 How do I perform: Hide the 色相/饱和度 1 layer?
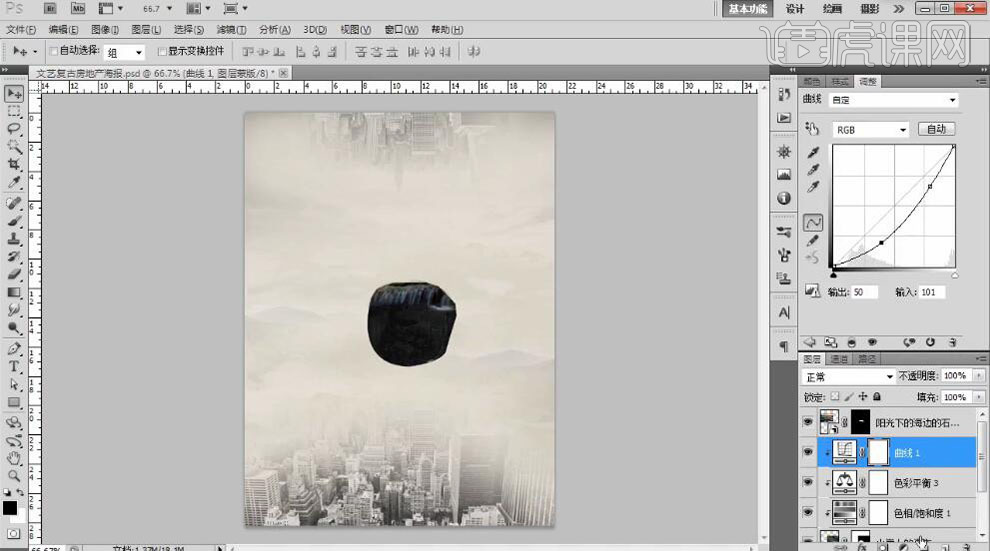tap(808, 512)
